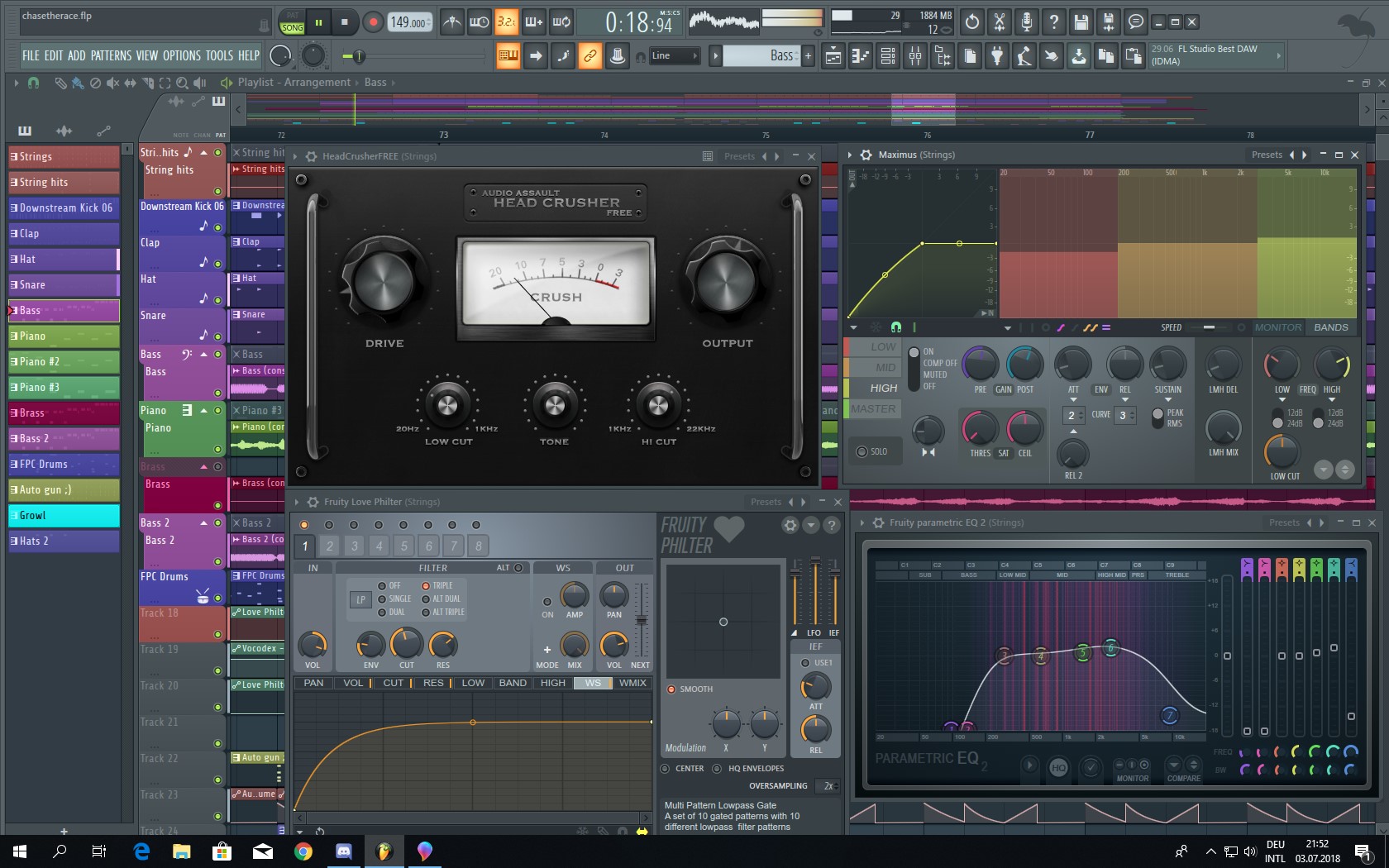Select filter slot 2 in Love Philter
This screenshot has height=868, width=1389.
click(x=330, y=546)
